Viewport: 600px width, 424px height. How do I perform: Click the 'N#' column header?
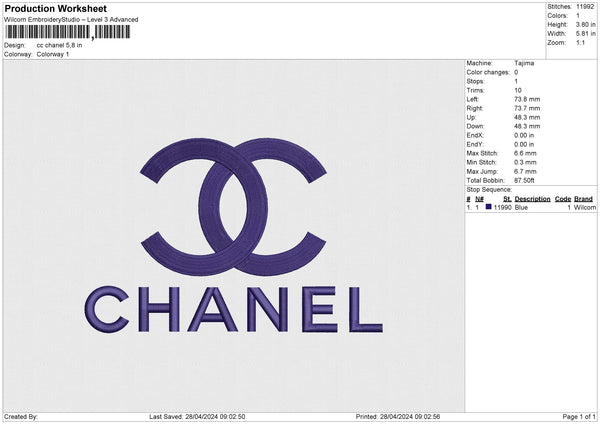[479, 199]
